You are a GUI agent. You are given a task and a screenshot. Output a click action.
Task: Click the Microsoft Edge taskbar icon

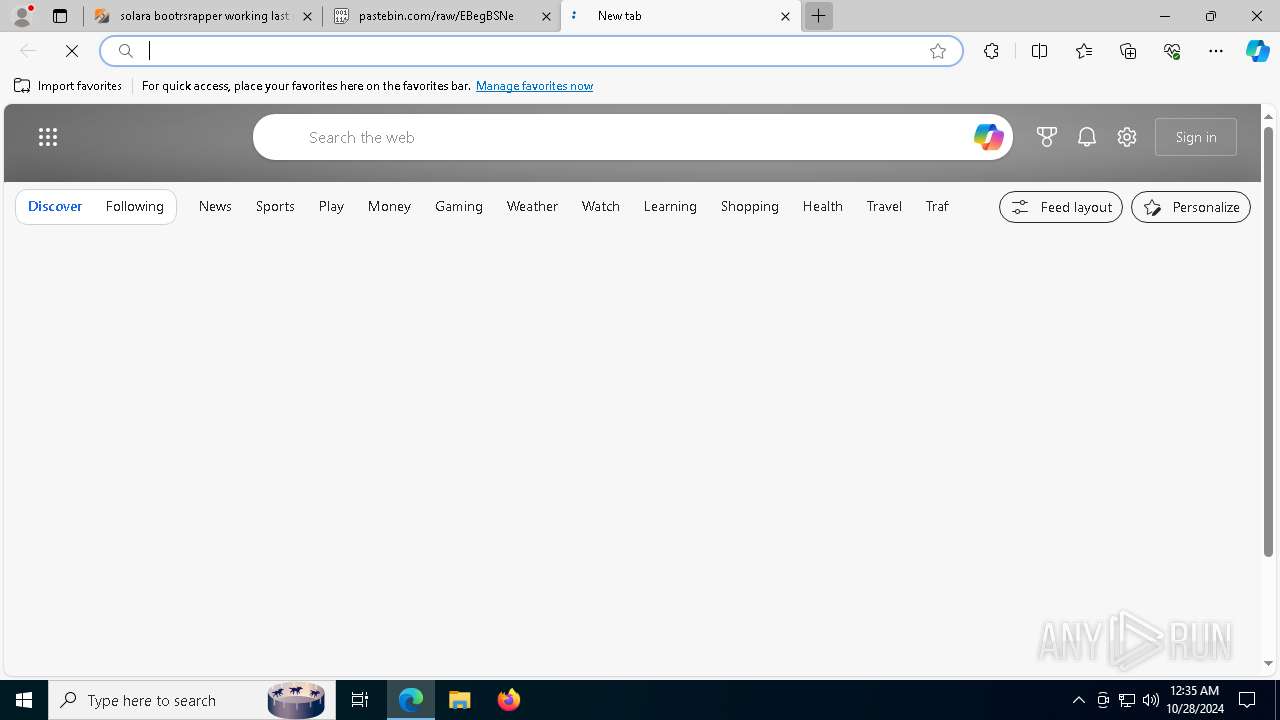point(411,700)
